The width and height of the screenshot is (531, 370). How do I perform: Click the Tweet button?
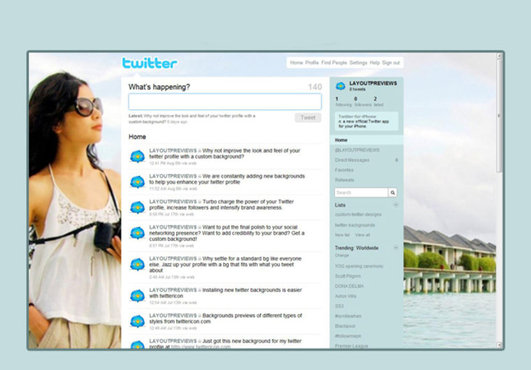[x=308, y=117]
